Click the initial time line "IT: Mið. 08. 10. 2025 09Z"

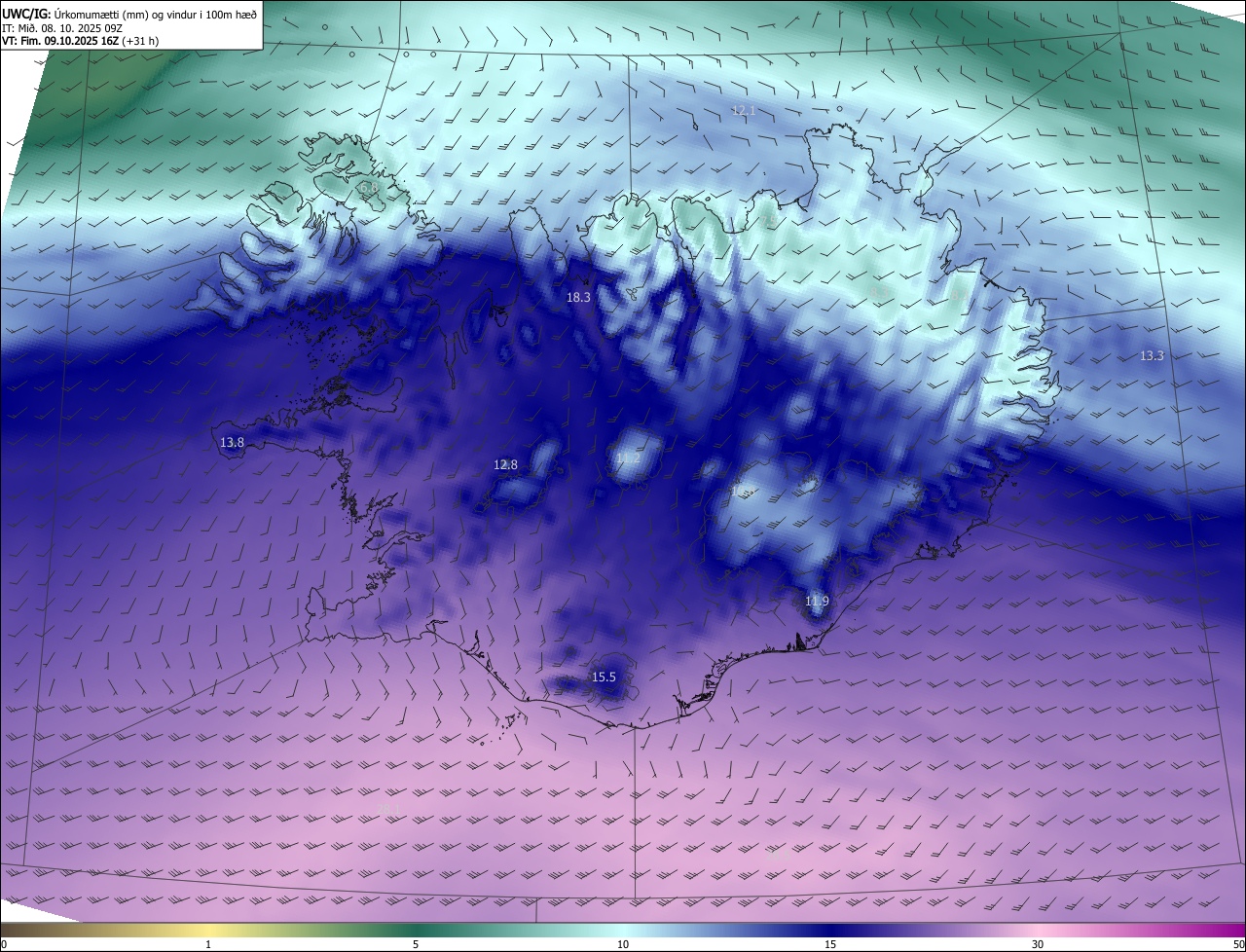coord(62,28)
